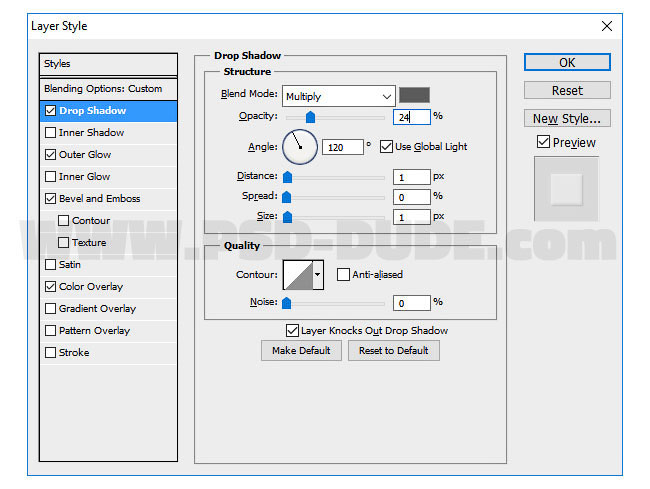Toggle the Preview checkbox
The width and height of the screenshot is (650, 489).
543,142
